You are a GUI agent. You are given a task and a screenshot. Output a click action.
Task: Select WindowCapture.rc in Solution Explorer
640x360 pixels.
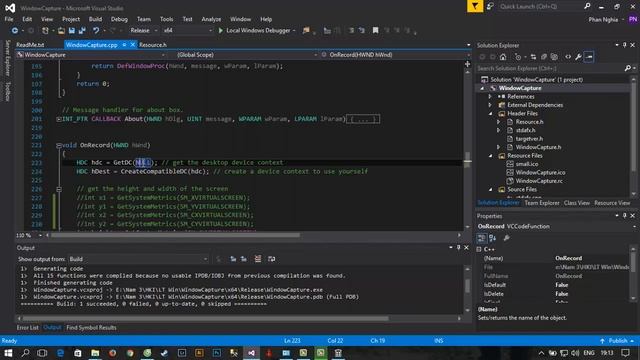pos(539,181)
